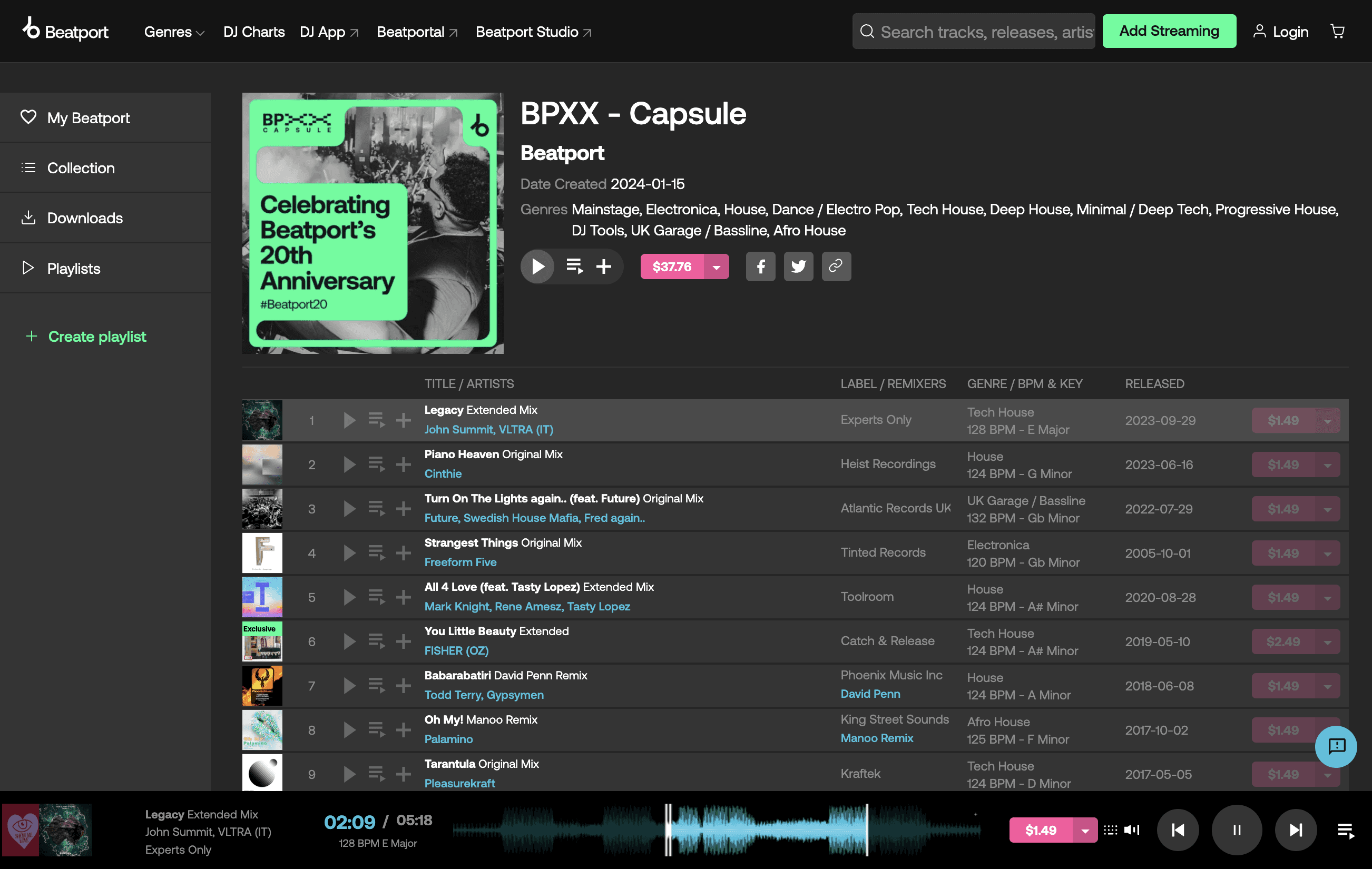Viewport: 1372px width, 869px height.
Task: Queue the Strangest Things track
Action: (x=376, y=553)
